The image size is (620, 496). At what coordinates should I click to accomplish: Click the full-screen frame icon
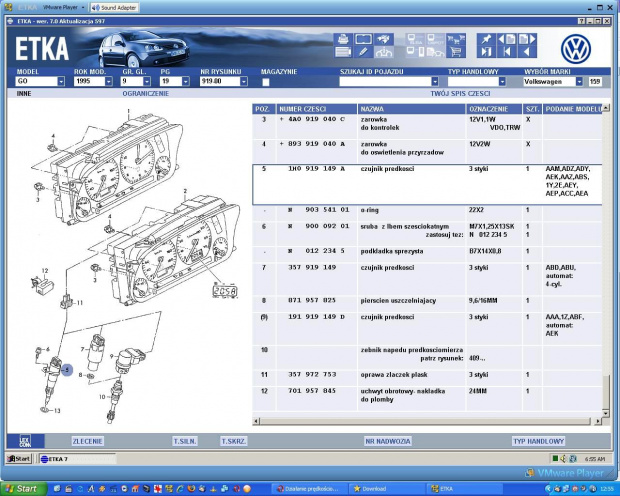click(x=363, y=39)
